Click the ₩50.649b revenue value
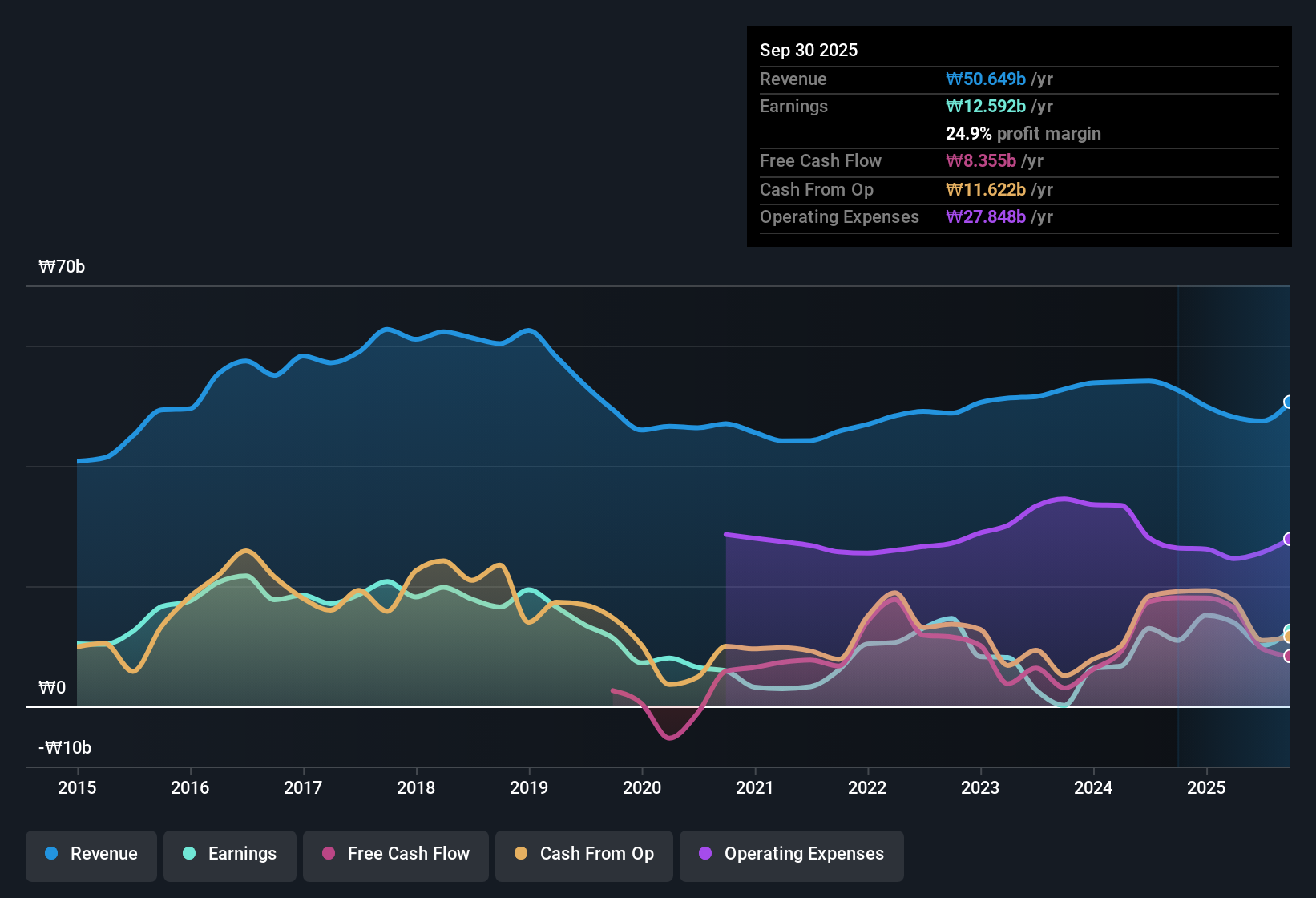Viewport: 1316px width, 898px height. pyautogui.click(x=987, y=79)
